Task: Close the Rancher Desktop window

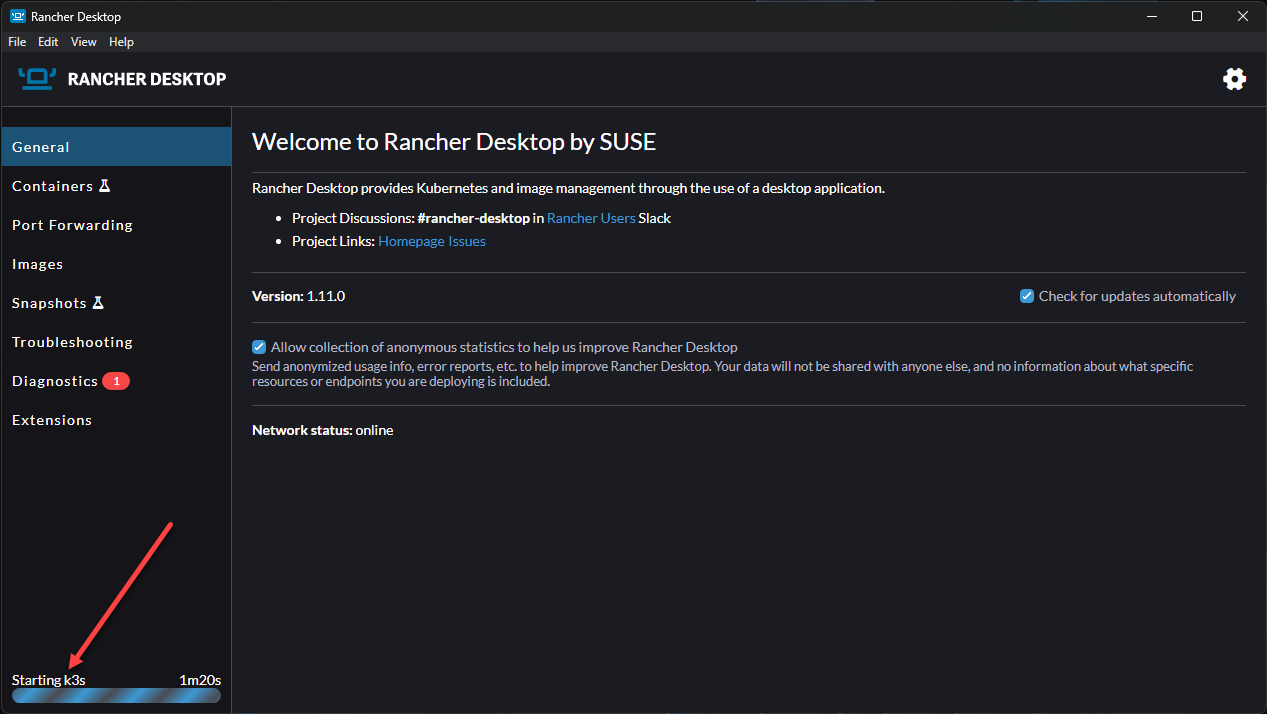Action: (1243, 16)
